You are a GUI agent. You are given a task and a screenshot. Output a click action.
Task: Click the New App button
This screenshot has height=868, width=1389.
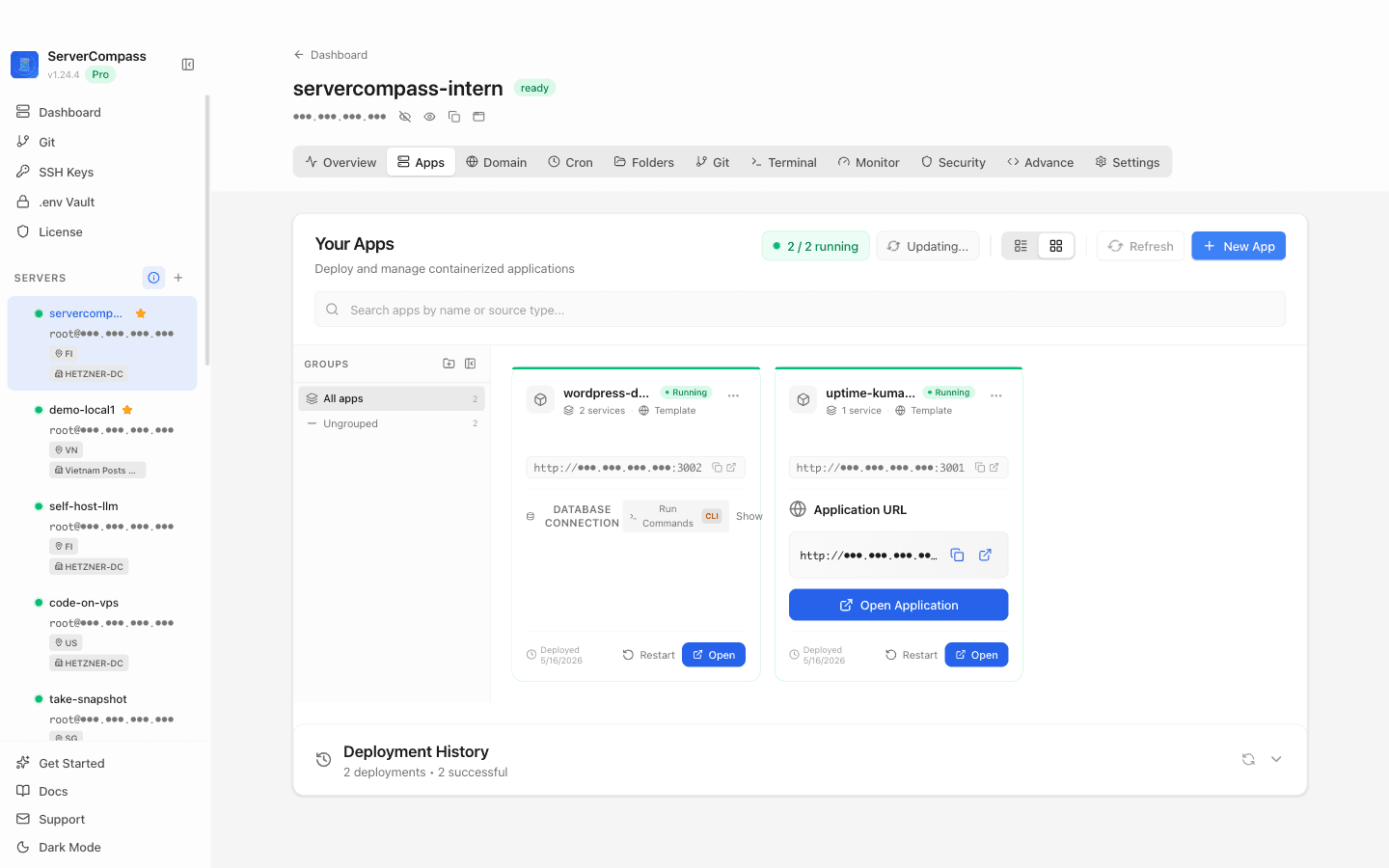point(1239,246)
